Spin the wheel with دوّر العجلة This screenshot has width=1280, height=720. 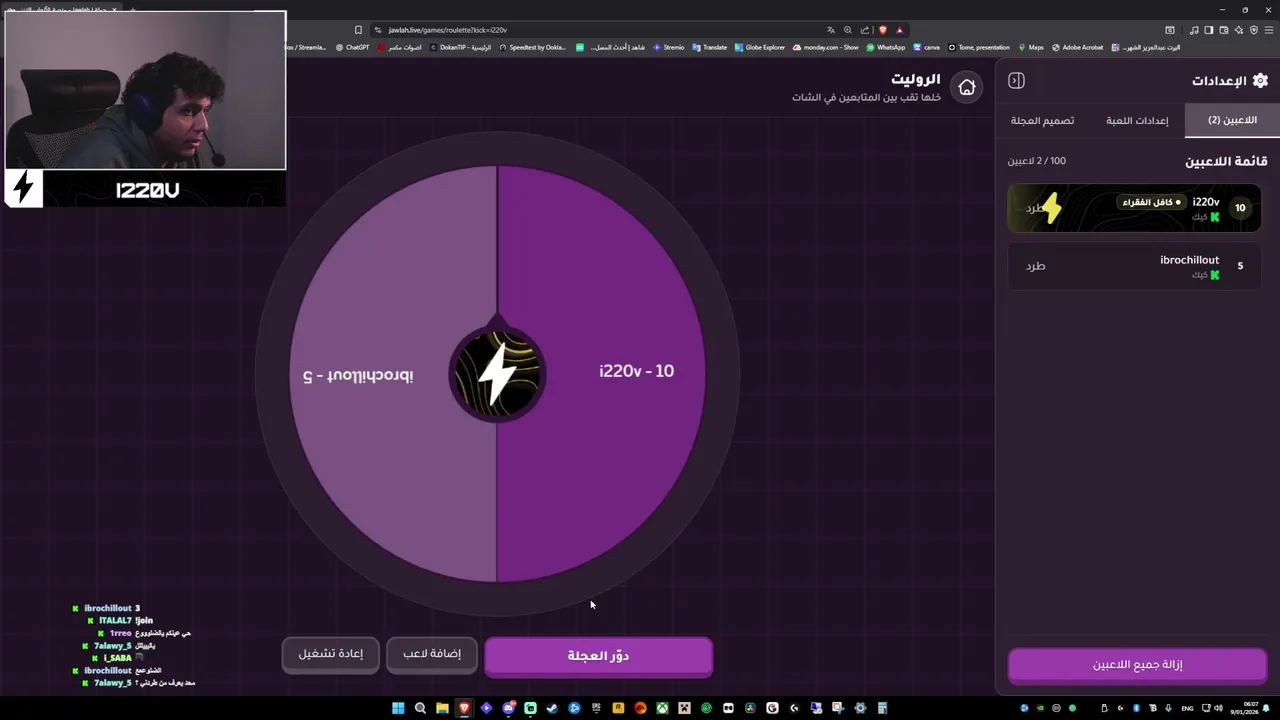(598, 656)
